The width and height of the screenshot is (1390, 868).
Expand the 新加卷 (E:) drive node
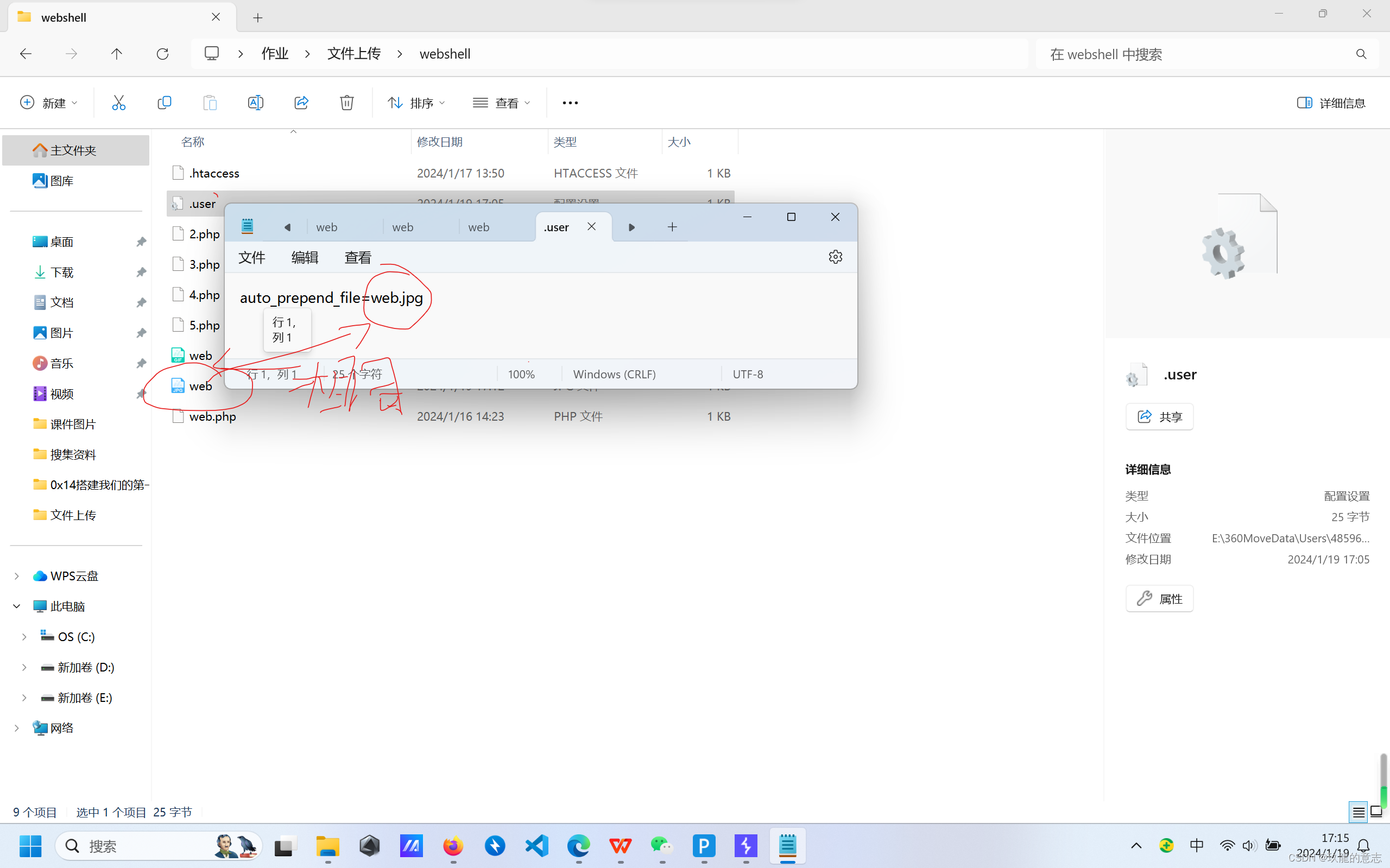(24, 698)
